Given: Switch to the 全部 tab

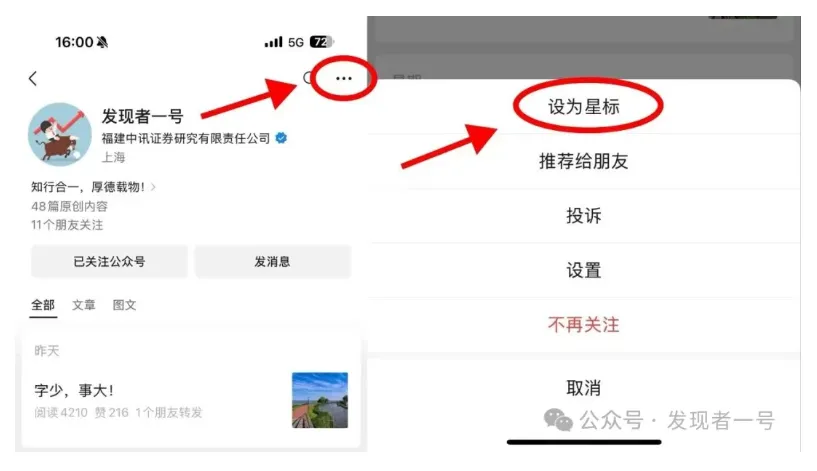Looking at the screenshot, I should (x=43, y=305).
